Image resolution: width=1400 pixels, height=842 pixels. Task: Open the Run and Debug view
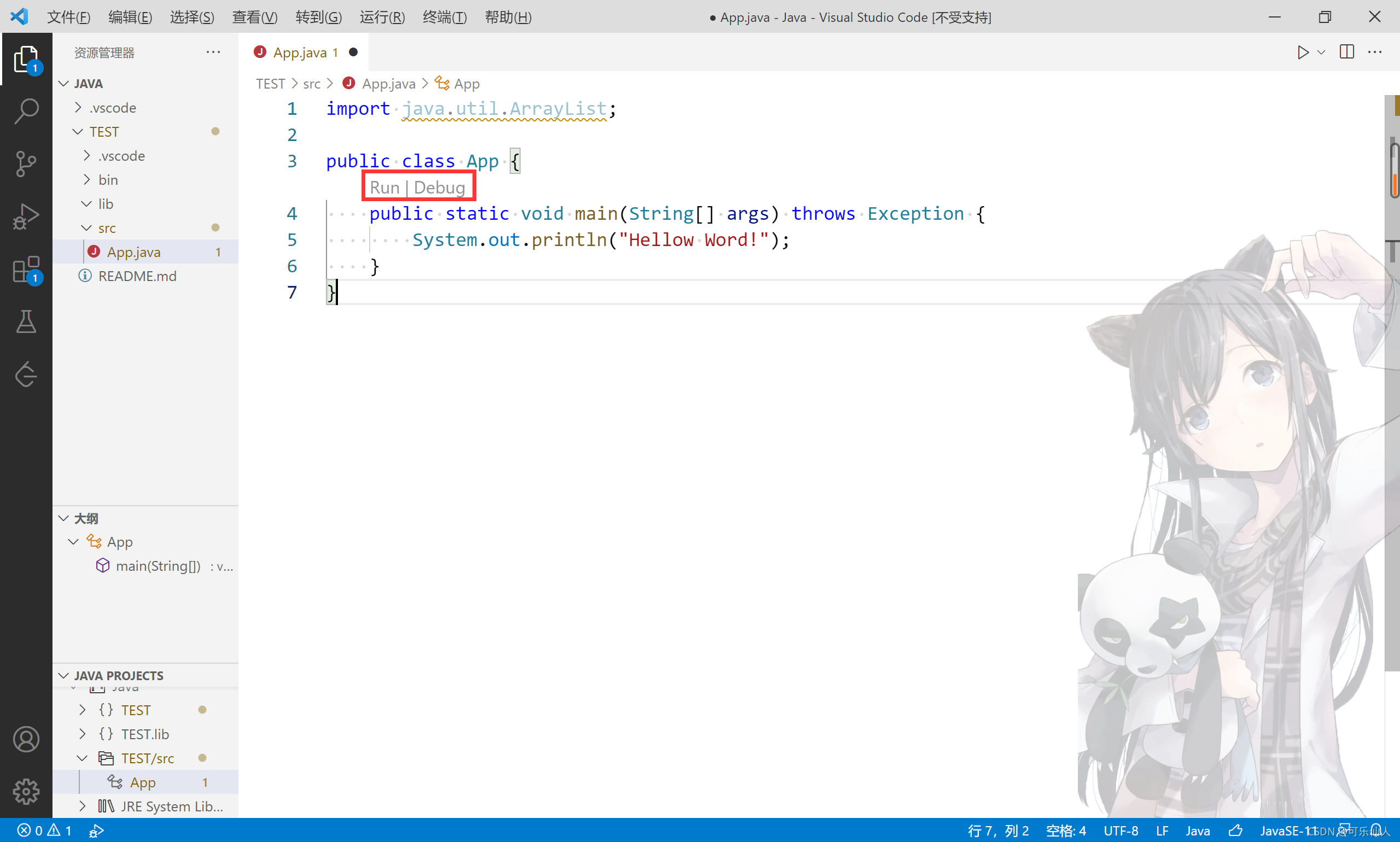(26, 217)
